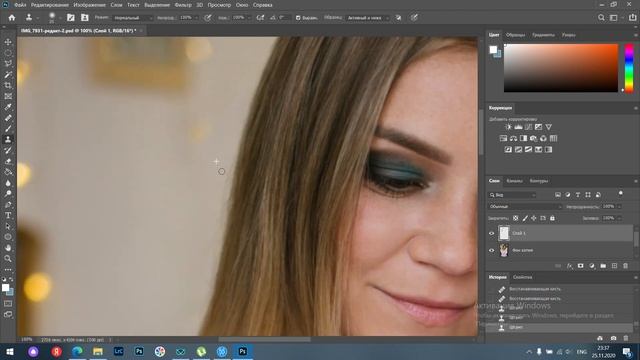Image resolution: width=640 pixels, height=360 pixels.
Task: Add a Levels adjustment
Action: [x=518, y=127]
